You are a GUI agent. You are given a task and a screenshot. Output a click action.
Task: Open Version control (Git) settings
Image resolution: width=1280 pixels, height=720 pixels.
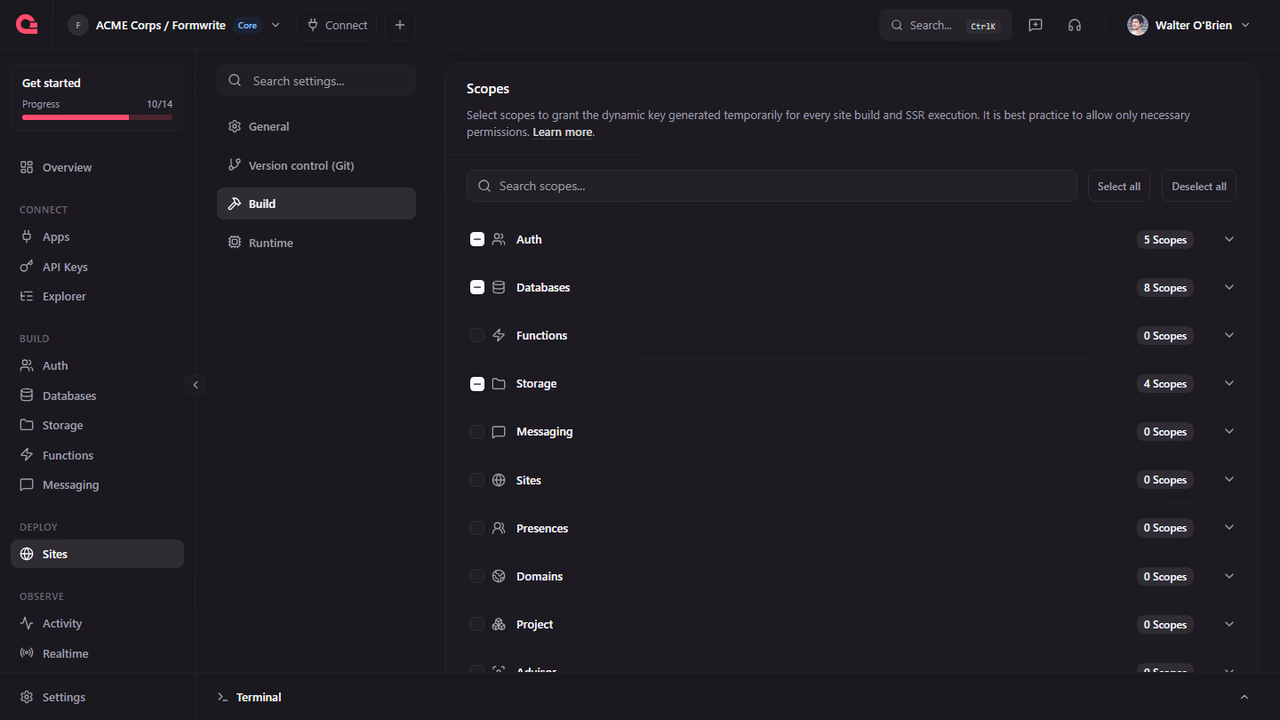coord(316,165)
